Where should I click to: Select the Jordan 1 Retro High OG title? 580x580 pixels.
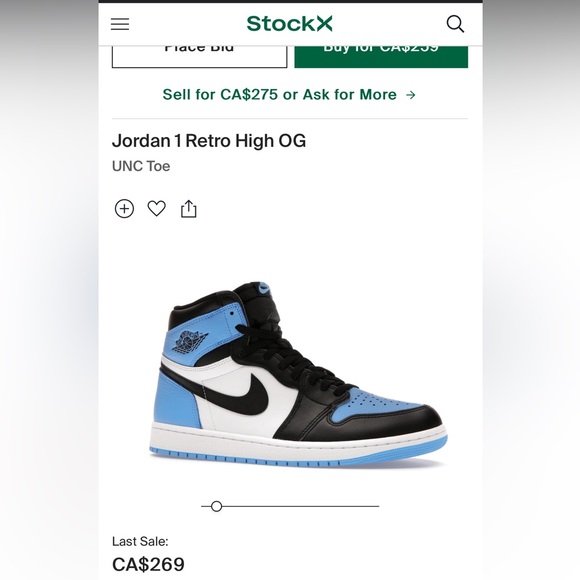point(209,141)
